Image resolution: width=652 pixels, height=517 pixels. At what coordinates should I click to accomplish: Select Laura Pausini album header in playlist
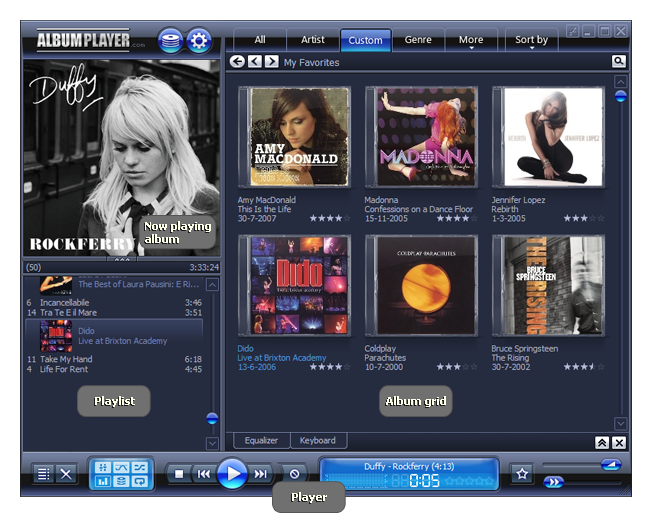114,285
